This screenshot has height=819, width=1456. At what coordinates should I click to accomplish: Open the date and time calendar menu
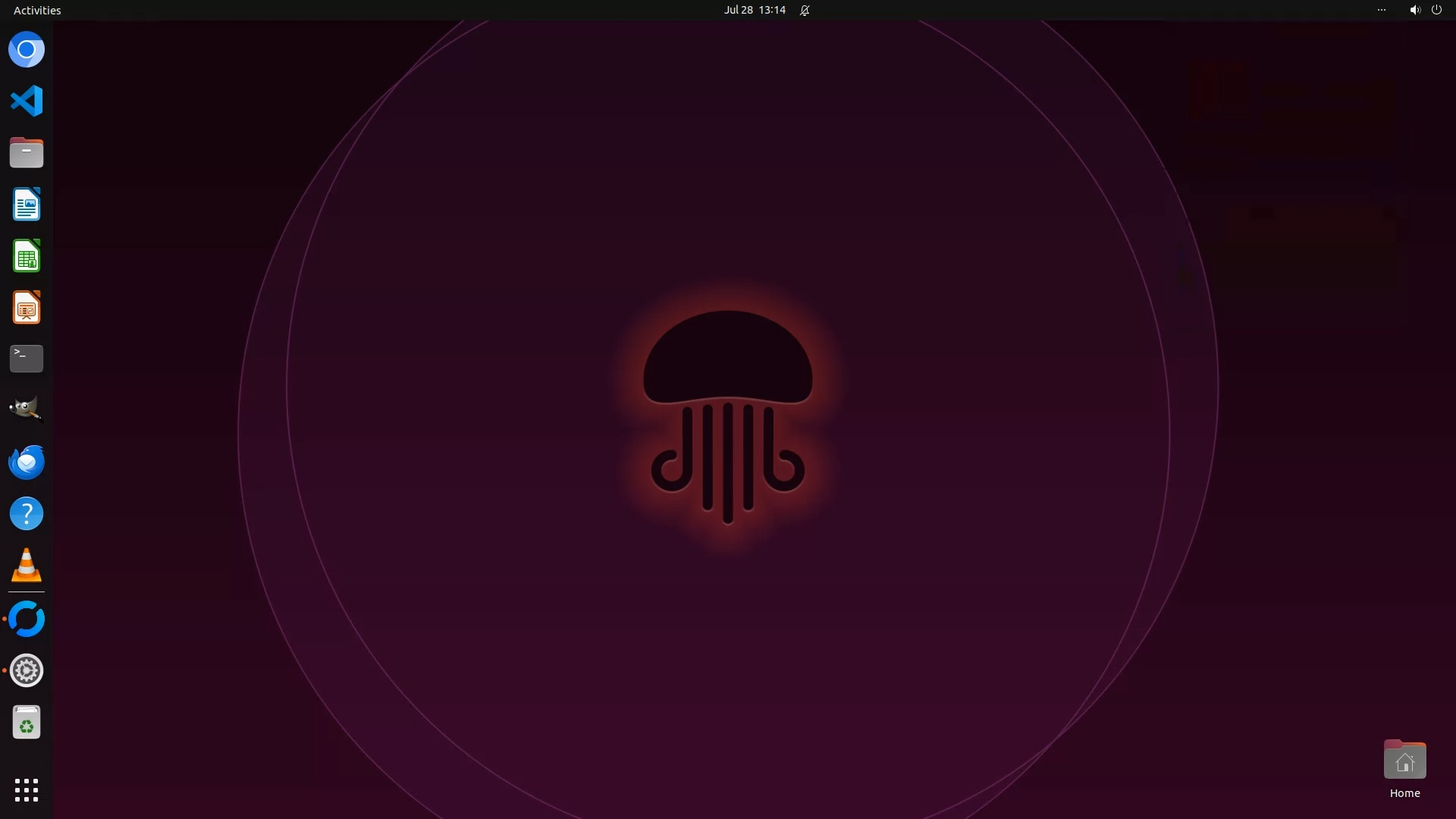pos(754,10)
